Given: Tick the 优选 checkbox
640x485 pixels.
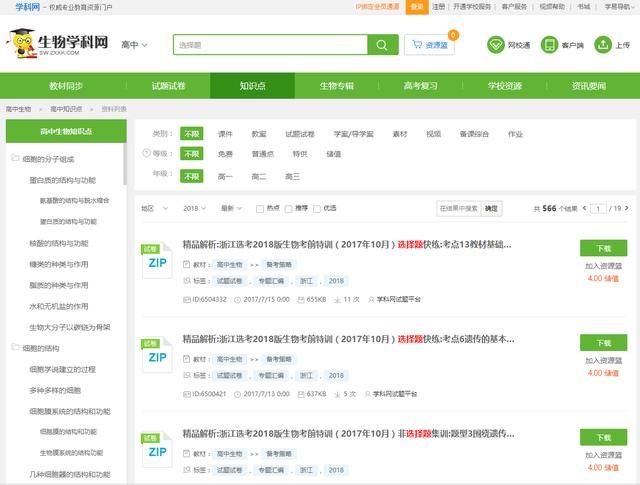Looking at the screenshot, I should click(x=317, y=209).
